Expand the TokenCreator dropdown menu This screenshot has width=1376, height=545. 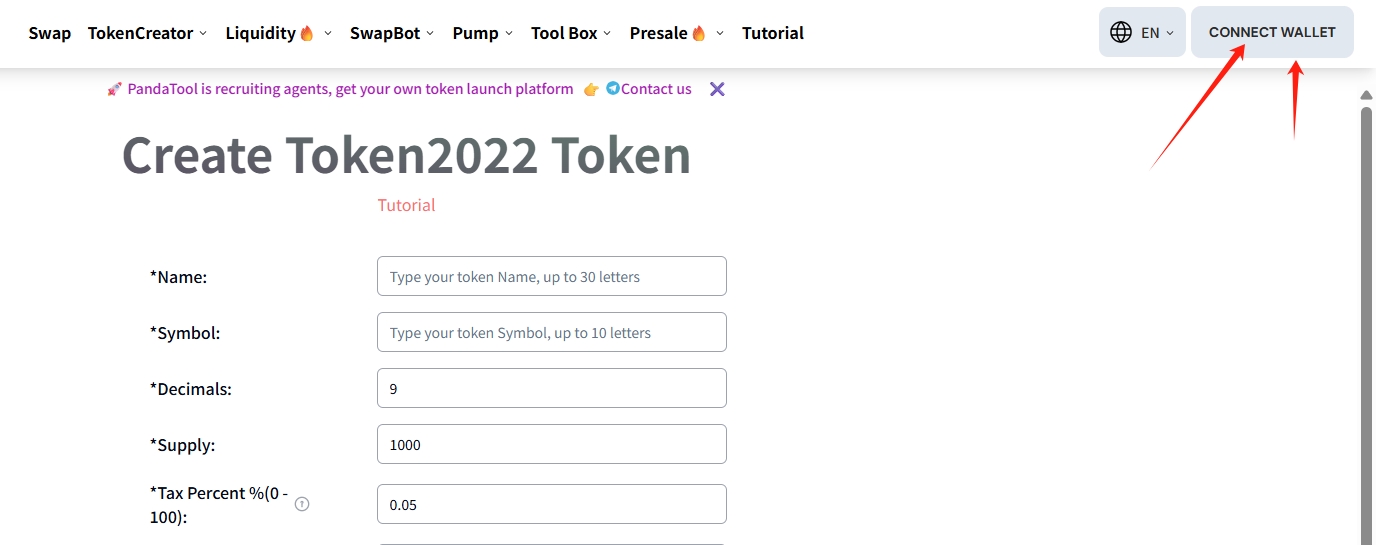tap(147, 33)
